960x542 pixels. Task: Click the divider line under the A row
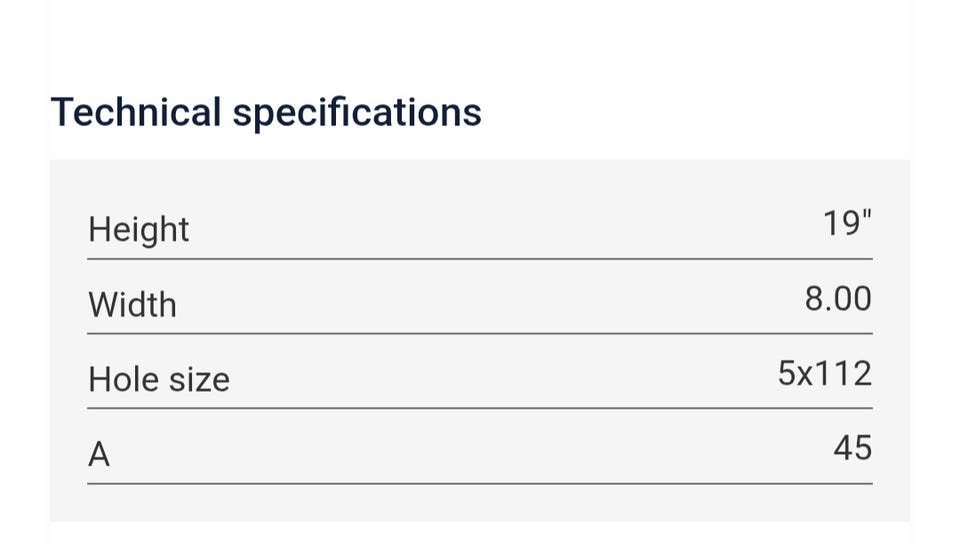(x=480, y=484)
